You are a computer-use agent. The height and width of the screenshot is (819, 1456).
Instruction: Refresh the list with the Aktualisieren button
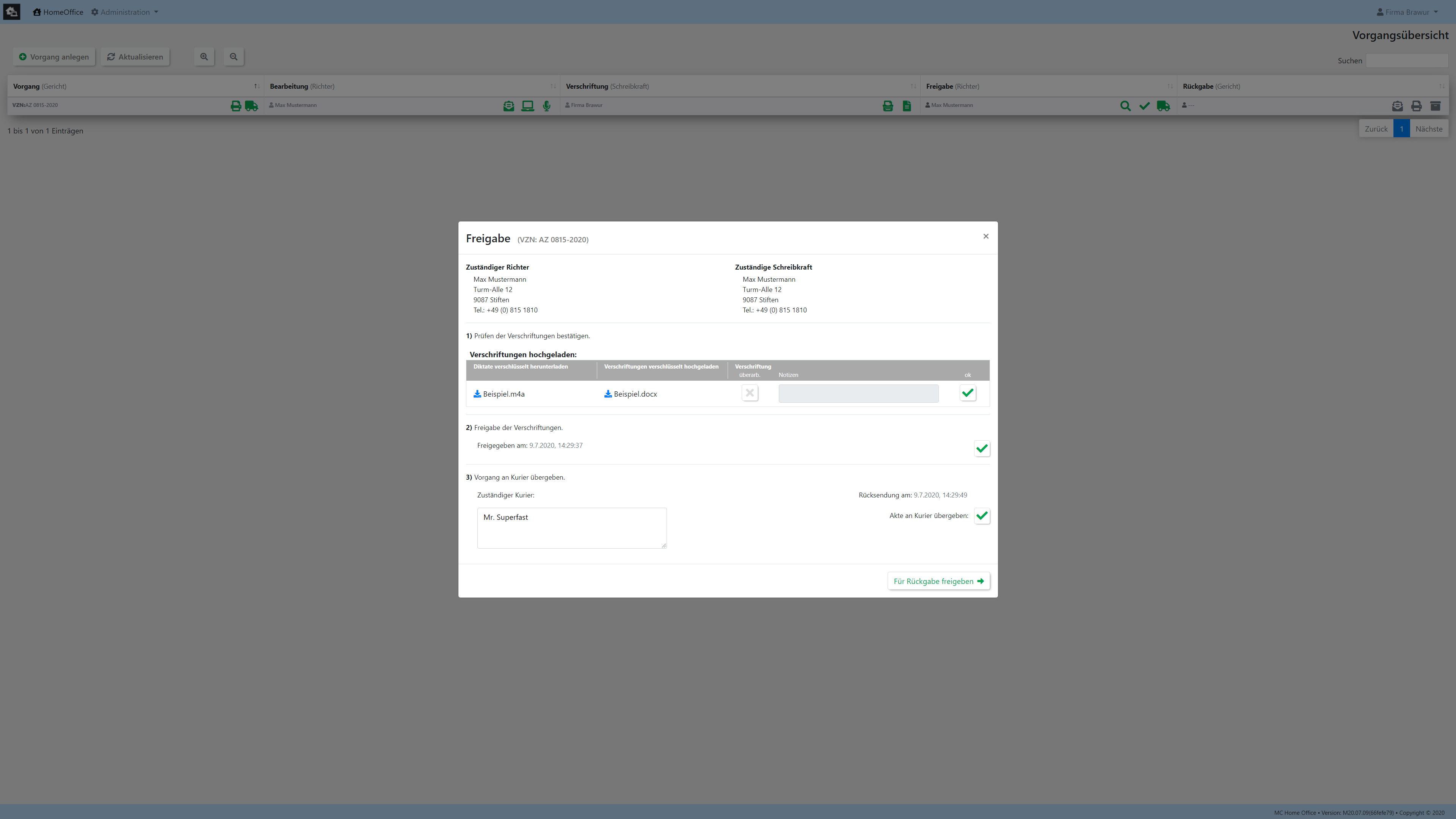pyautogui.click(x=135, y=56)
